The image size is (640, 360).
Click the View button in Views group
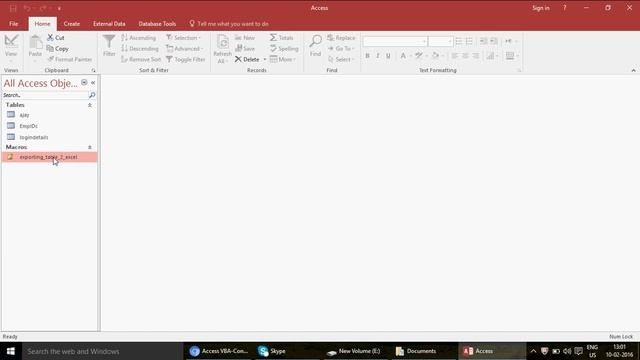pyautogui.click(x=11, y=48)
